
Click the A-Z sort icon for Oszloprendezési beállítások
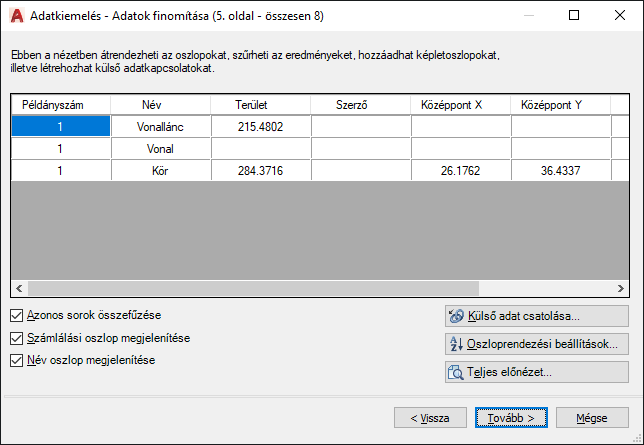456,344
